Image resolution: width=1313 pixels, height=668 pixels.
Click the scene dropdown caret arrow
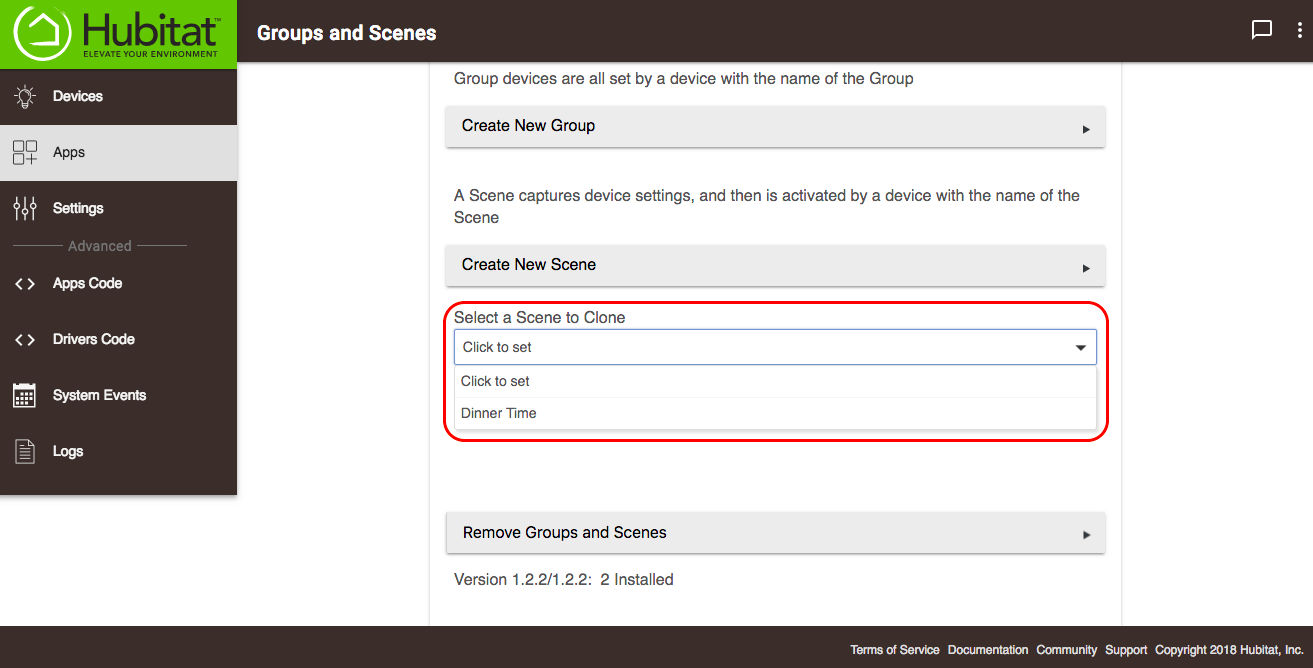[1080, 348]
